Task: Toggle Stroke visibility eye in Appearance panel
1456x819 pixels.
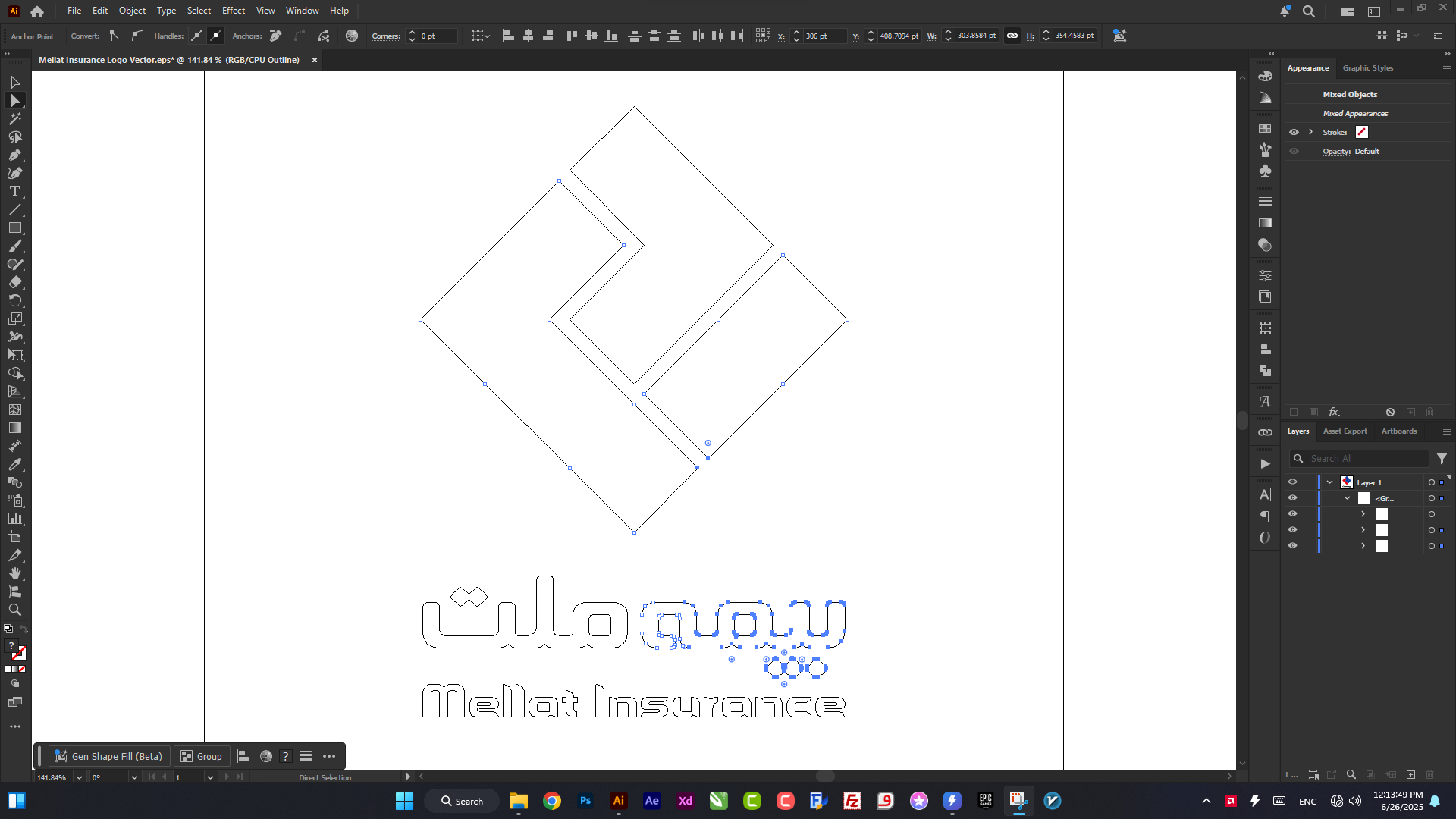Action: (1294, 132)
